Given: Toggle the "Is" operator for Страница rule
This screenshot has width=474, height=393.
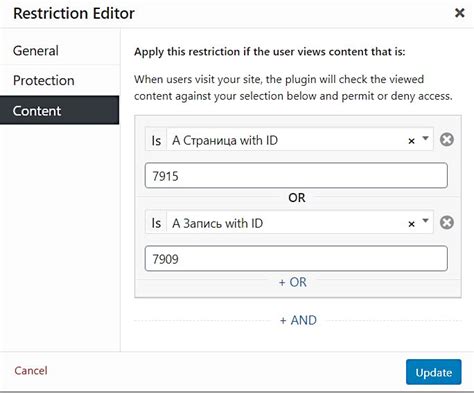Looking at the screenshot, I should point(156,140).
